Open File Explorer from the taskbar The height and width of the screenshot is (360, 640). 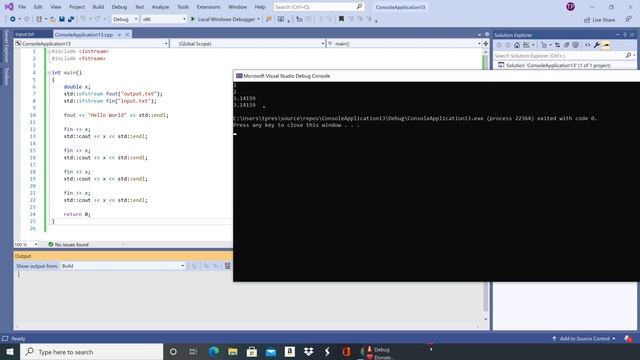pos(233,351)
